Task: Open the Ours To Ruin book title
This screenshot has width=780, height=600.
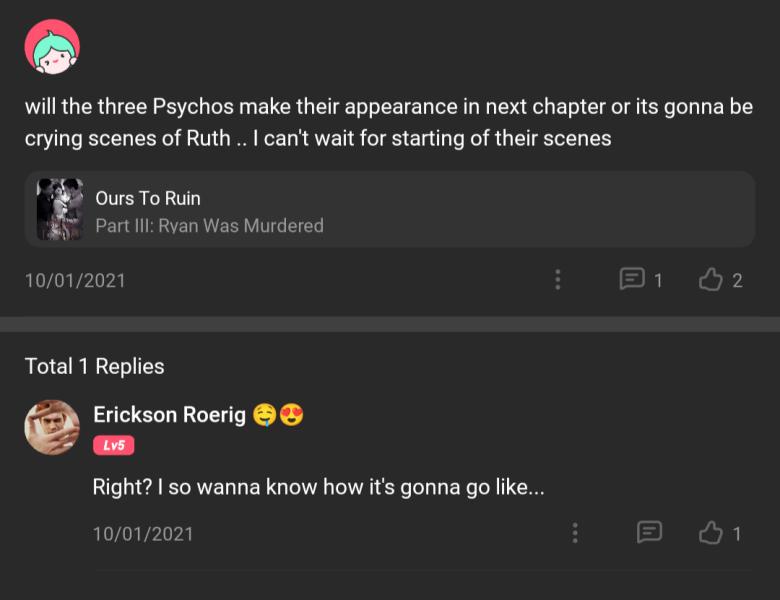Action: click(148, 198)
